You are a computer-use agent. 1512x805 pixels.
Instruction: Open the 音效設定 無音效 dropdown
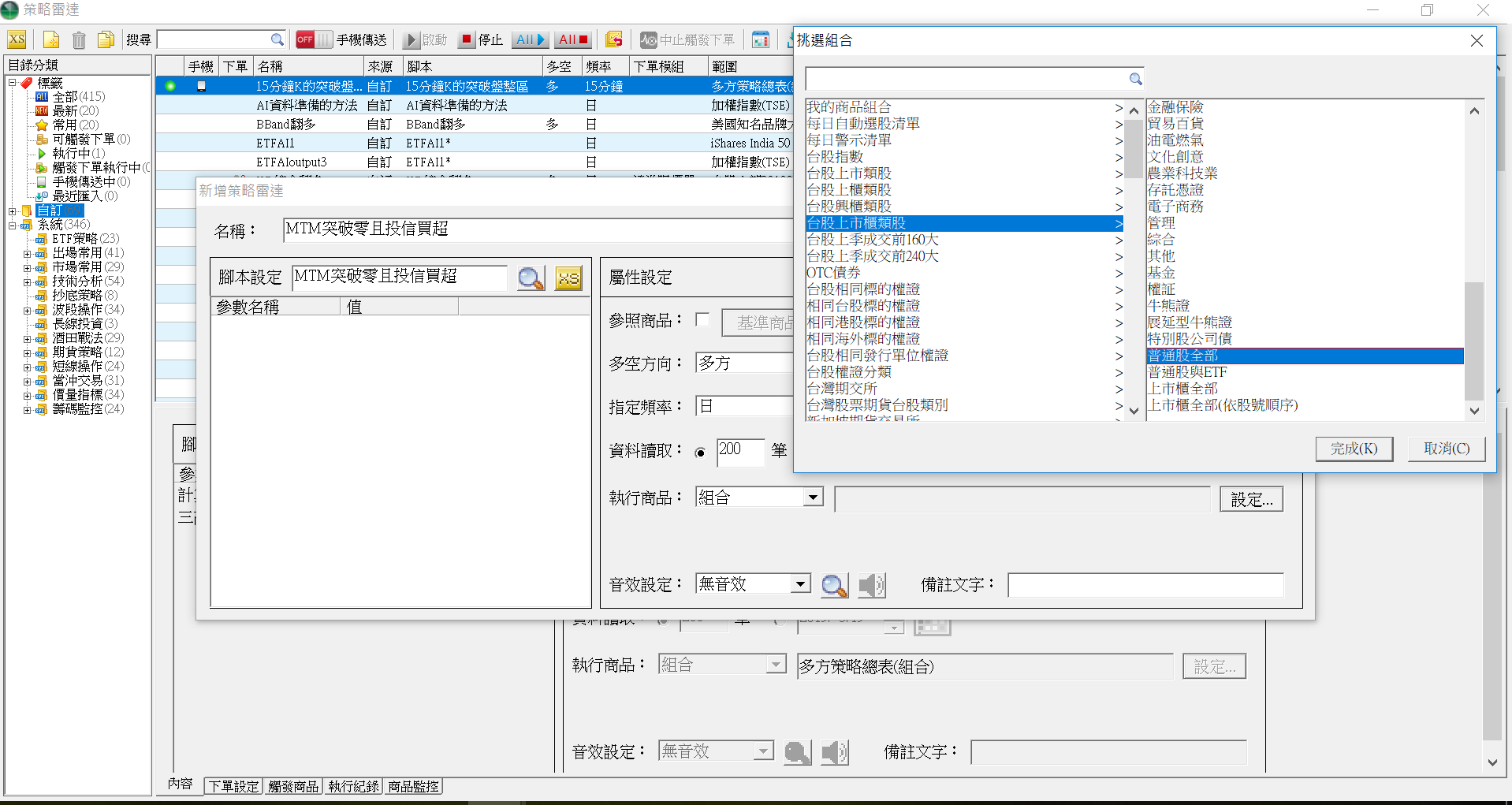coord(800,584)
